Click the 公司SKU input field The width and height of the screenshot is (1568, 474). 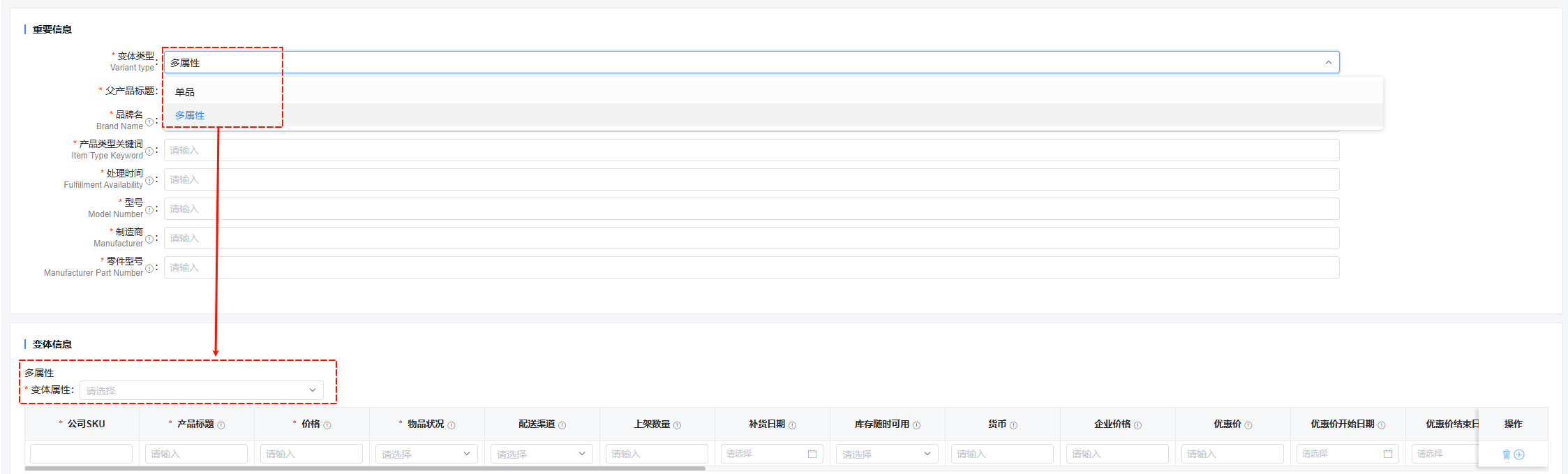click(81, 454)
